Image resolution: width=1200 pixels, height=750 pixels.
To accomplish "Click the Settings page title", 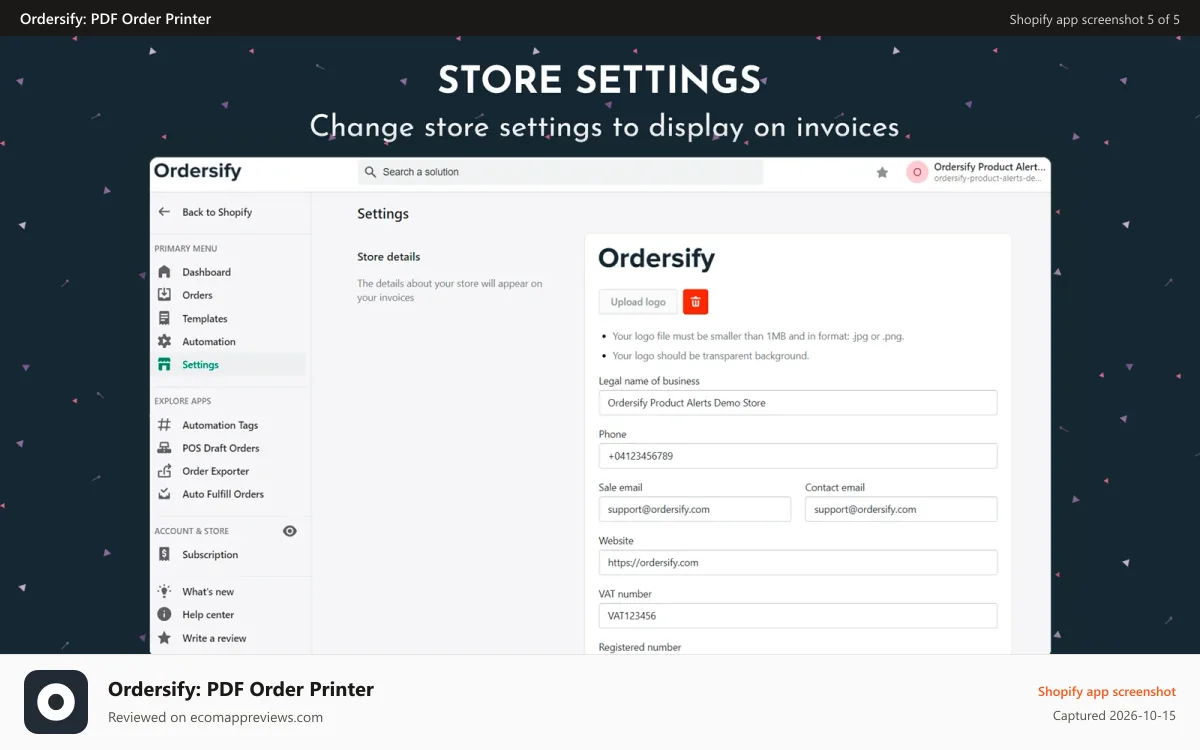I will [383, 214].
